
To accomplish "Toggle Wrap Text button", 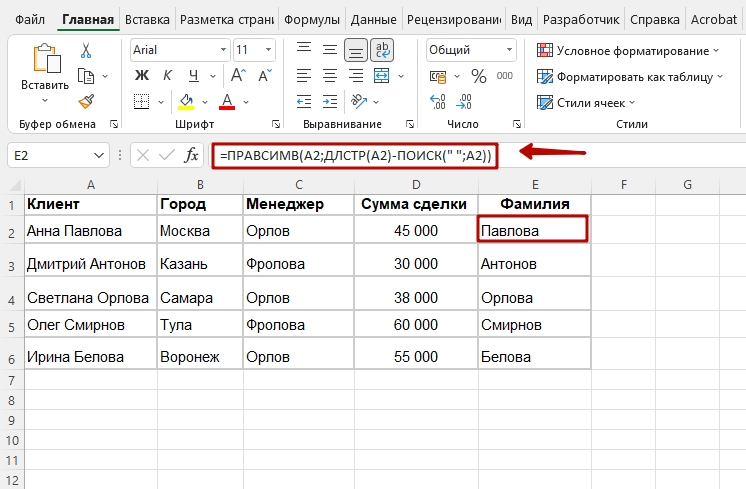I will click(381, 50).
